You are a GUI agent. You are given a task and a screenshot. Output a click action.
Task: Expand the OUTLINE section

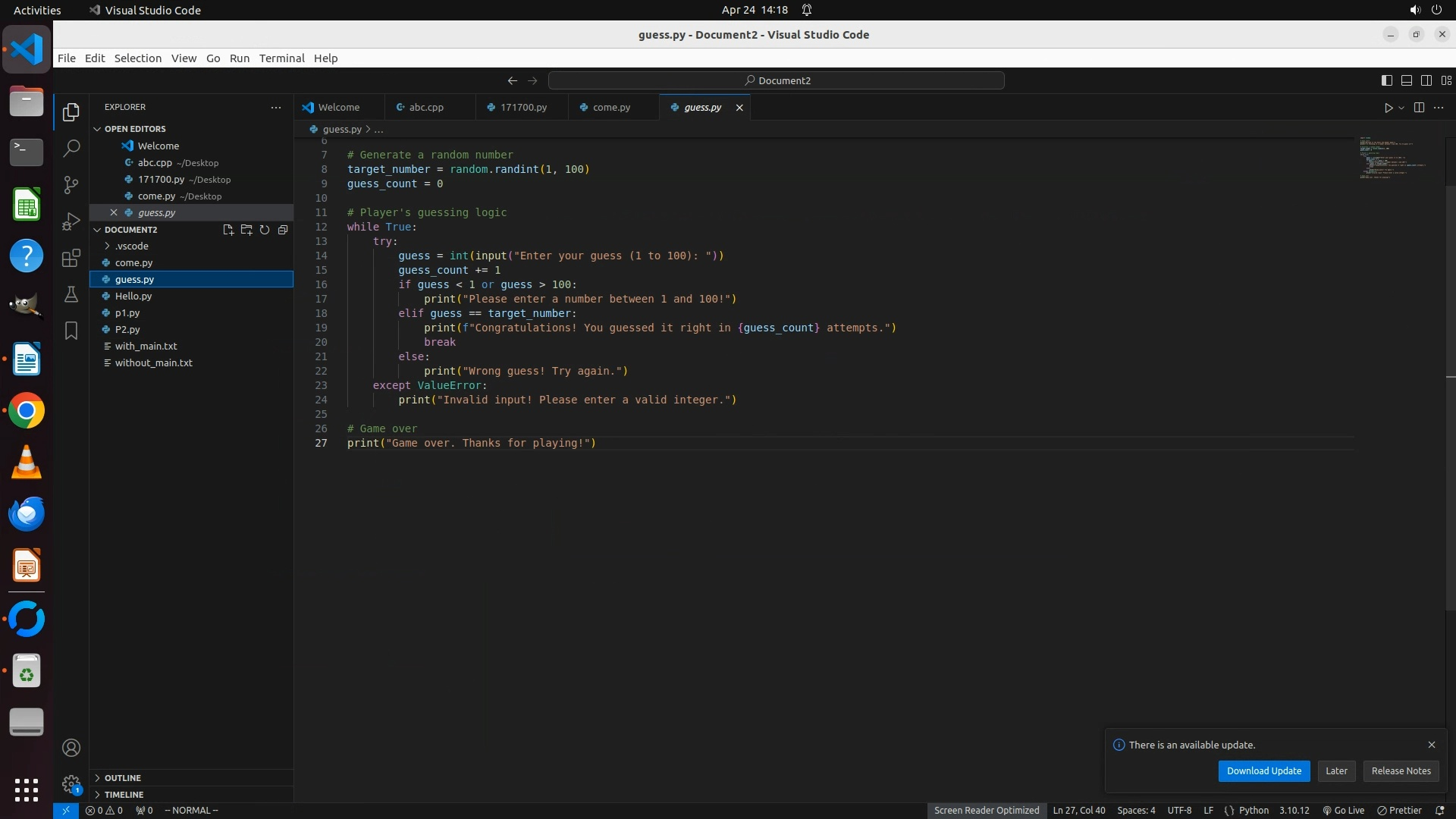[x=122, y=778]
